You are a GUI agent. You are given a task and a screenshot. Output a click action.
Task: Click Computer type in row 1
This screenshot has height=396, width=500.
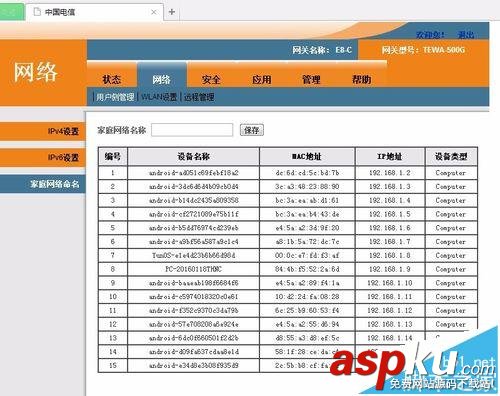click(x=451, y=173)
